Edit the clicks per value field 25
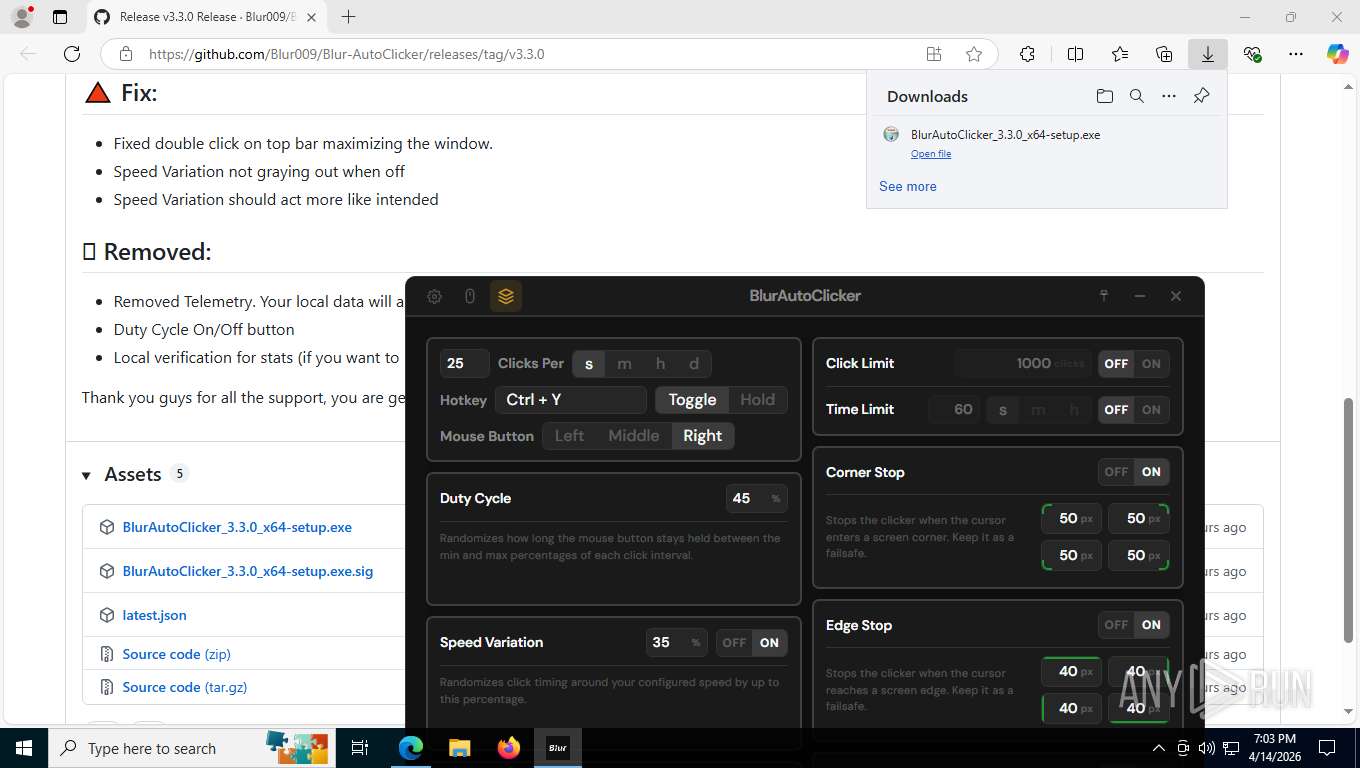The height and width of the screenshot is (768, 1360). pos(465,364)
